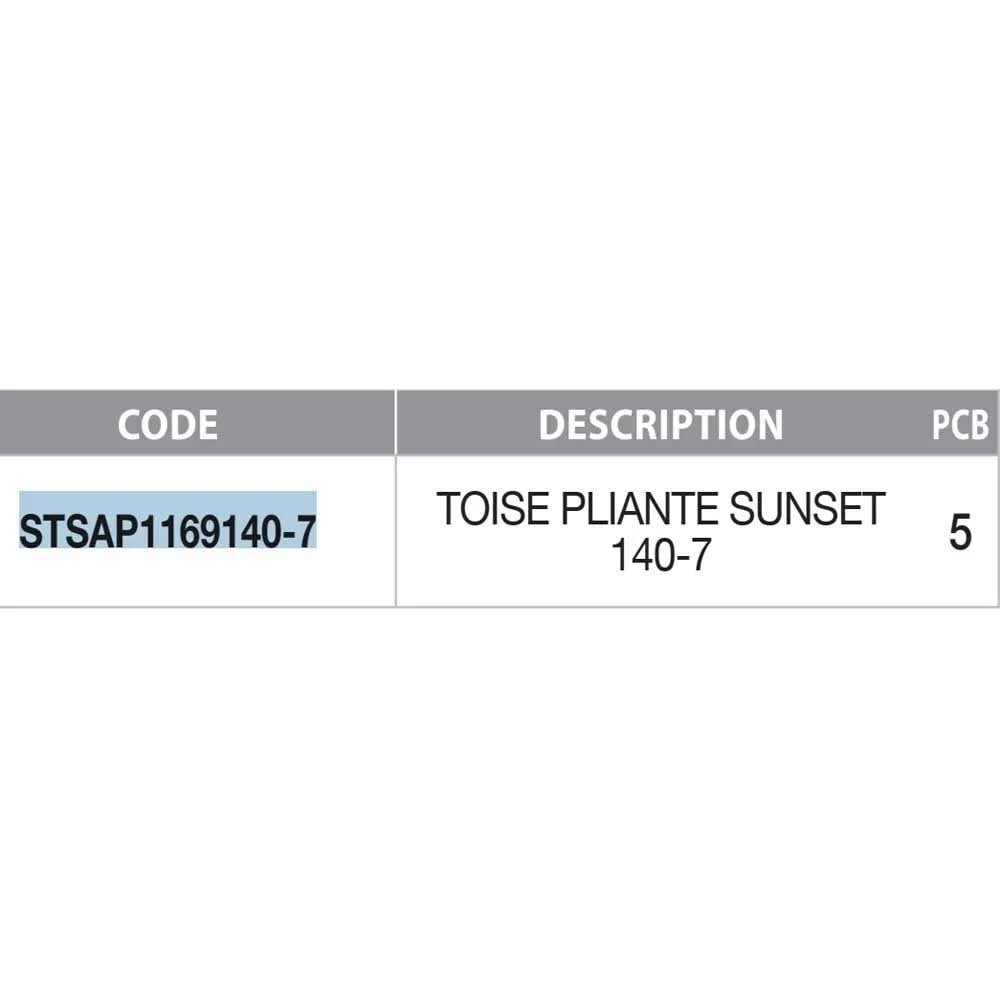
Task: Click the -7 suffix of the product code
Action: click(x=300, y=530)
